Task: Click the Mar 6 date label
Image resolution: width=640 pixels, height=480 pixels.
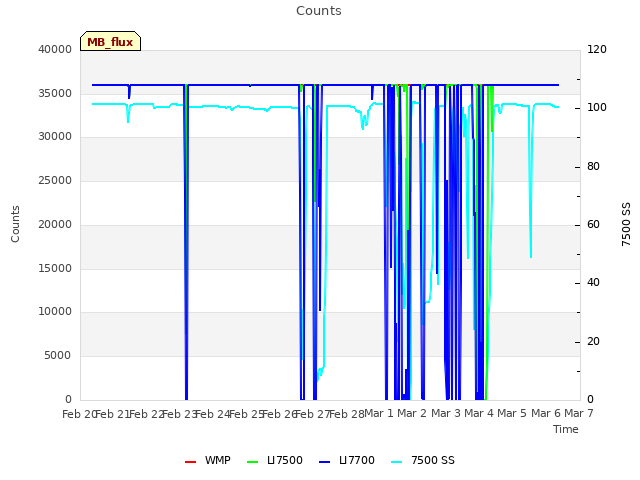Action: pyautogui.click(x=546, y=413)
